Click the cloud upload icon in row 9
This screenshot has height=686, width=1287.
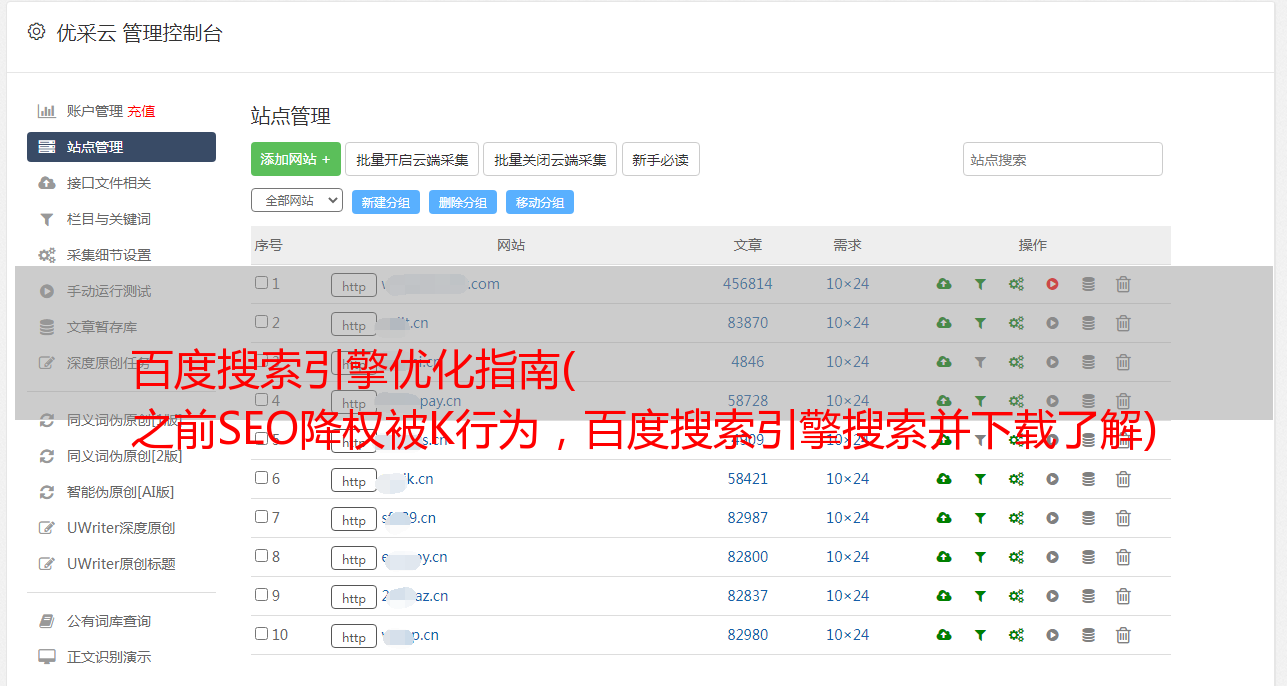[944, 596]
